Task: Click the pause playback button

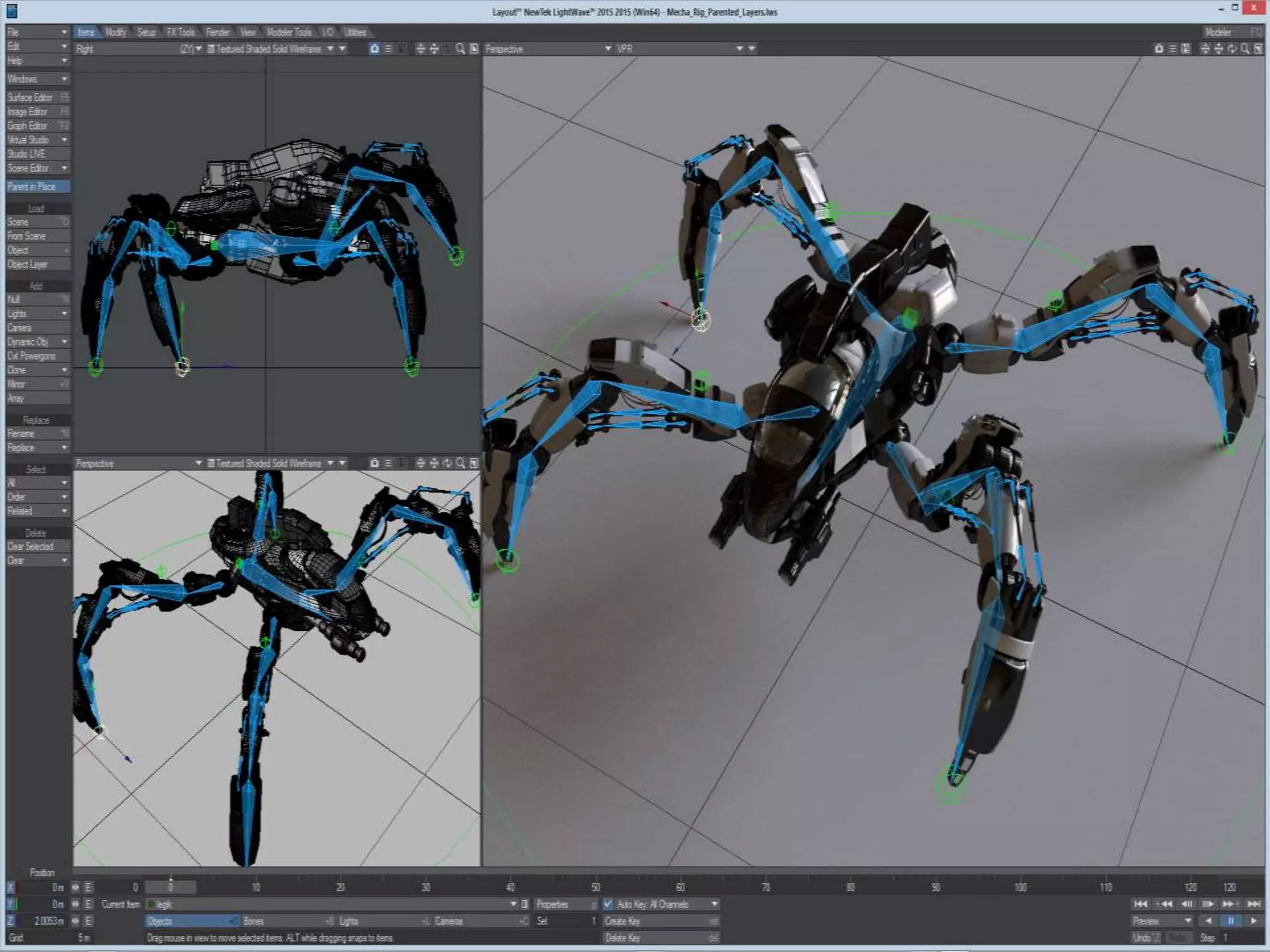Action: click(x=1230, y=921)
